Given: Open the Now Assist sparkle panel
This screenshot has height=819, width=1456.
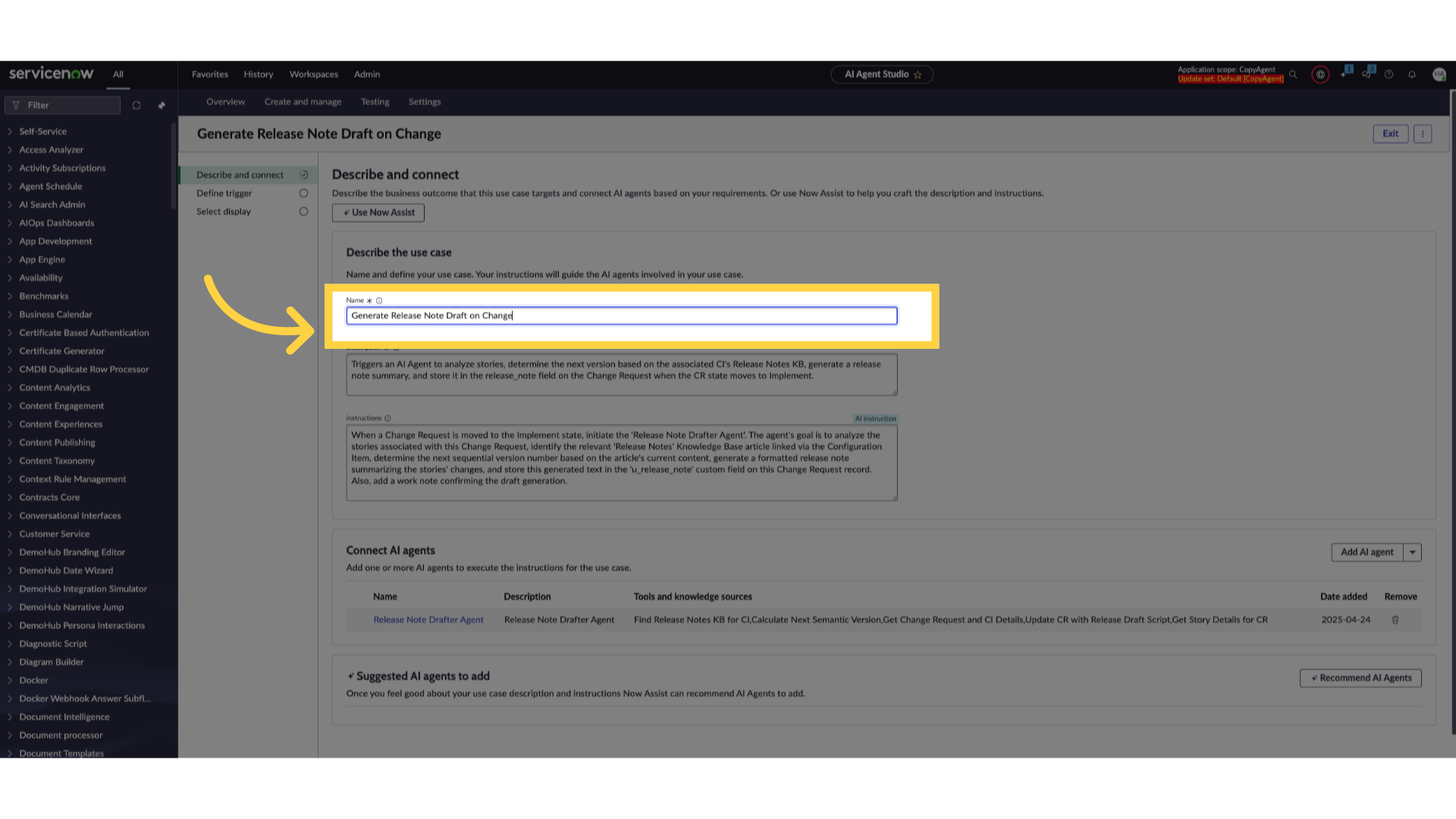Looking at the screenshot, I should (x=1345, y=74).
